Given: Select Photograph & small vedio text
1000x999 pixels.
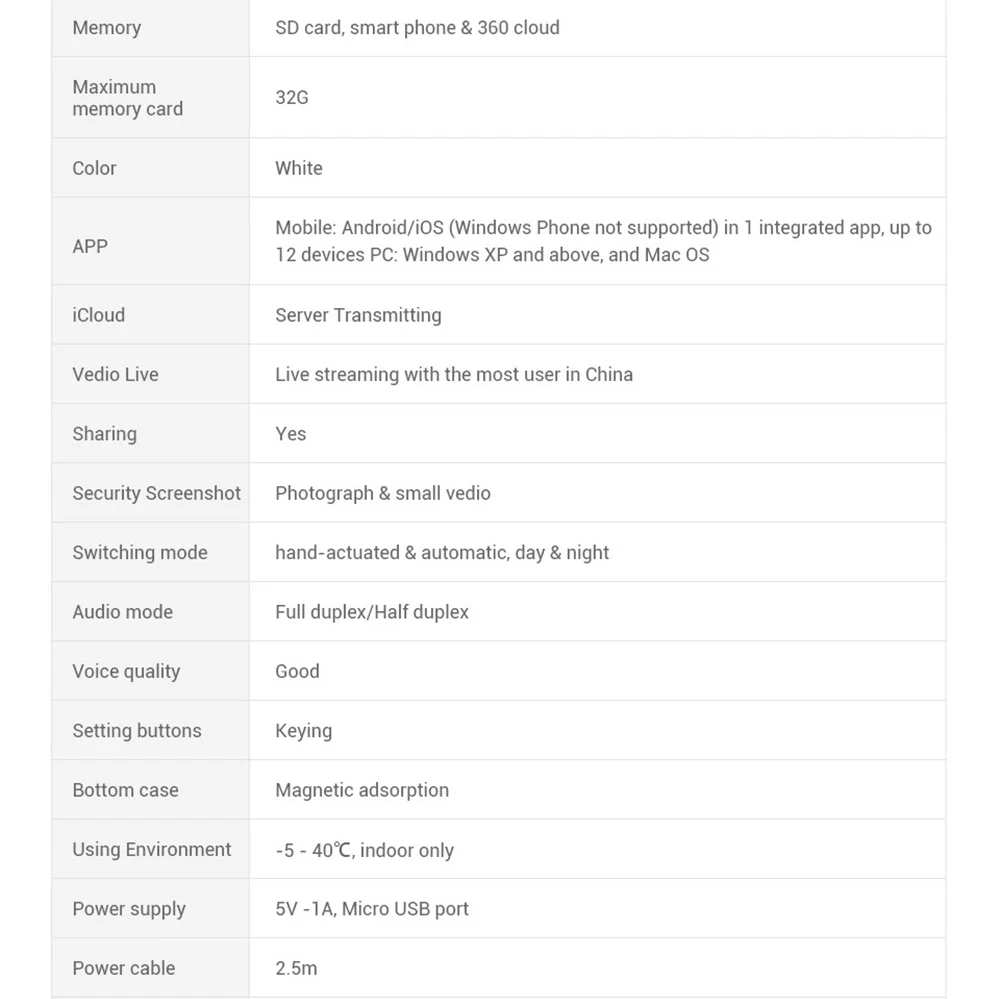Looking at the screenshot, I should (383, 493).
